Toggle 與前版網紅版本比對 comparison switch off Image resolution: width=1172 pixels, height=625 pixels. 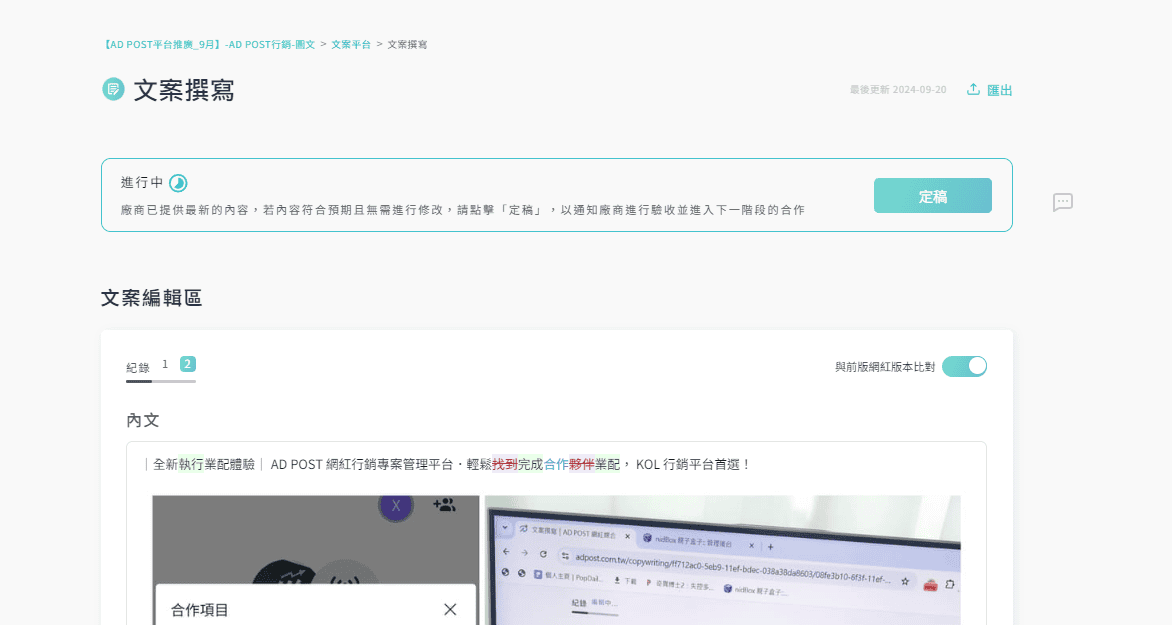[964, 366]
